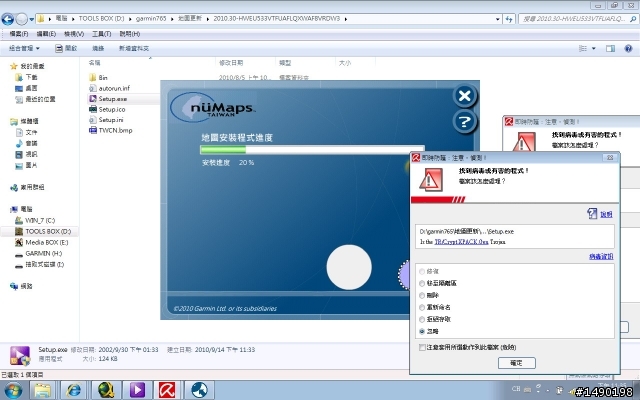Open the address bar history dropdown arrow
This screenshot has height=400, width=640.
498,19
